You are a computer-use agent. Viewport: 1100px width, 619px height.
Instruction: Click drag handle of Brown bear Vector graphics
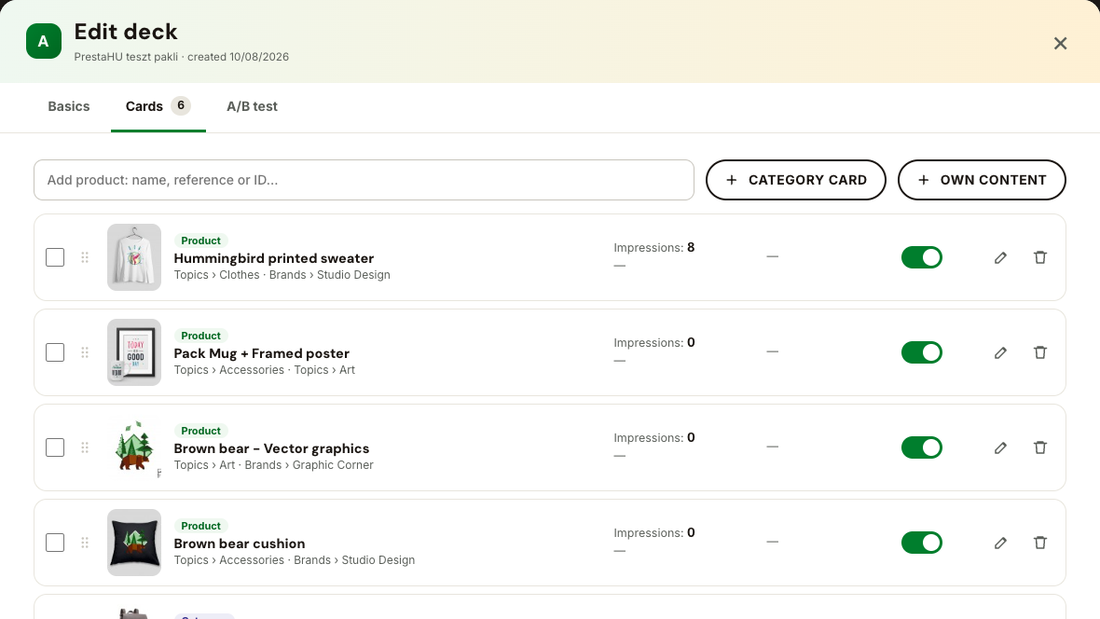(x=85, y=448)
